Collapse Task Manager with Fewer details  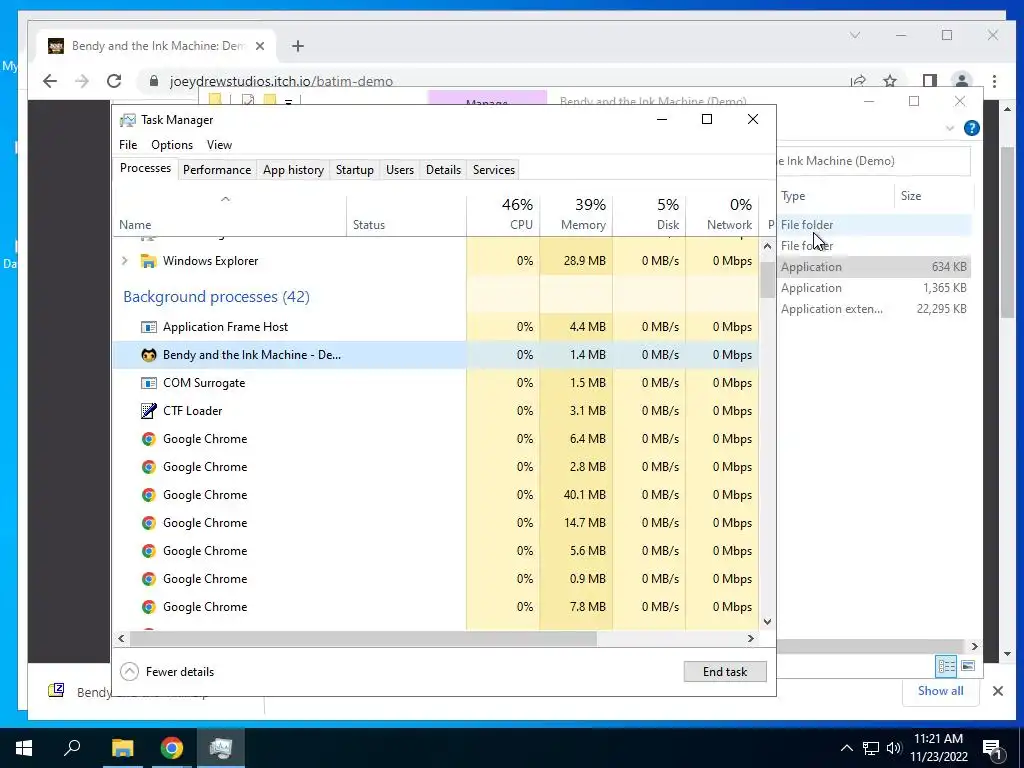click(167, 671)
